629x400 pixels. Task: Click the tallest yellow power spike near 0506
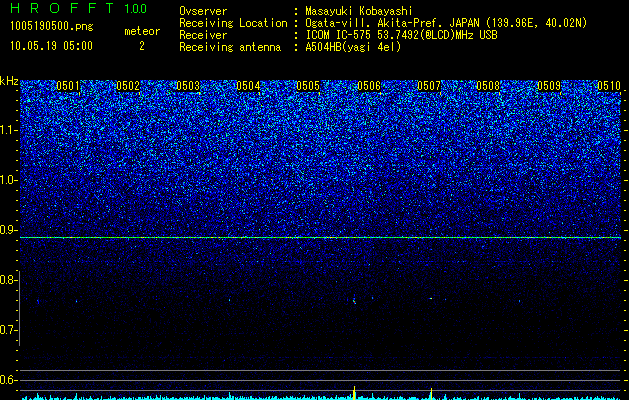(x=354, y=393)
